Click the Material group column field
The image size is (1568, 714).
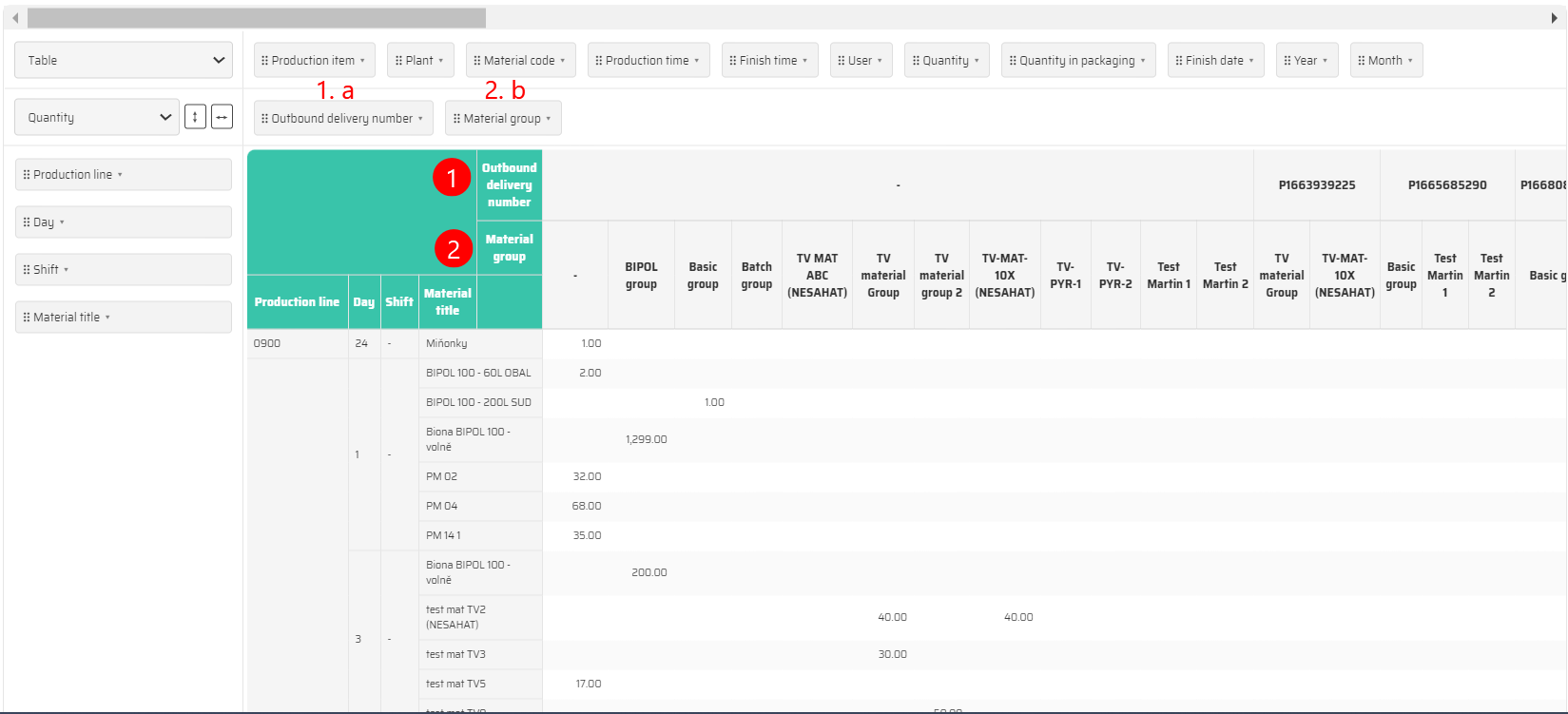(x=502, y=119)
